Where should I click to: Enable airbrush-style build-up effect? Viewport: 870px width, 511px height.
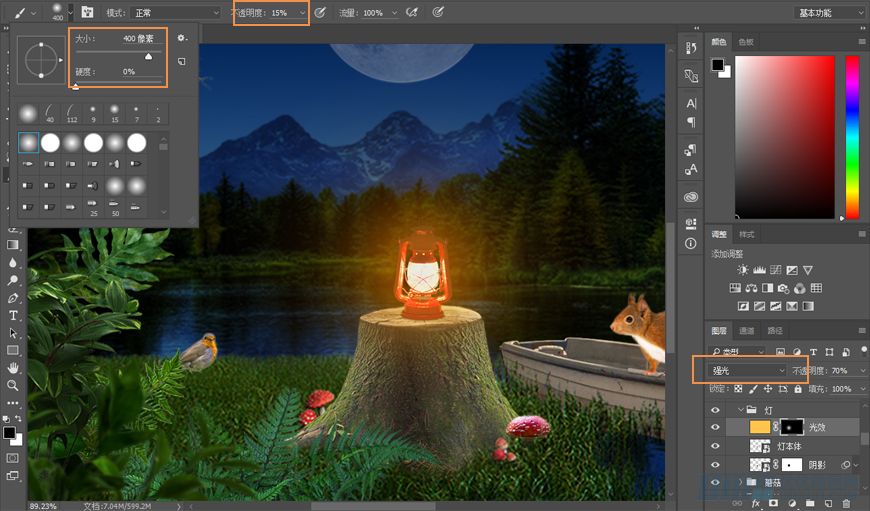(x=412, y=12)
